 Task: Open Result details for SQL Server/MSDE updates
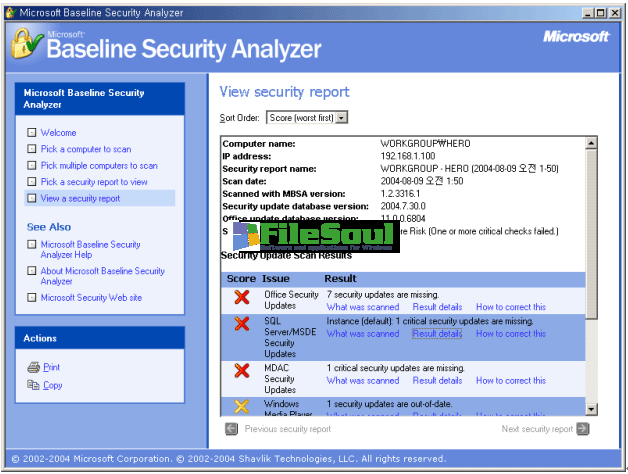pos(437,334)
